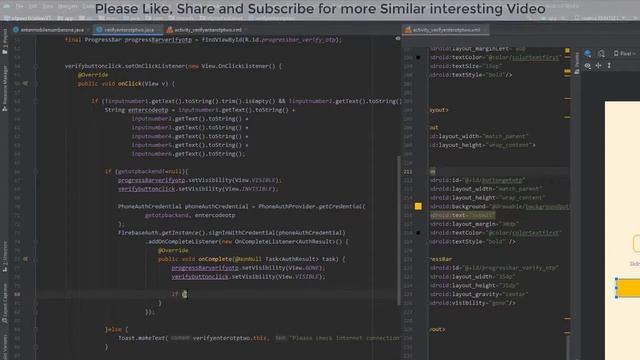Click the left editor vertical scrollbar thumb
The image size is (640, 360).
[x=398, y=230]
